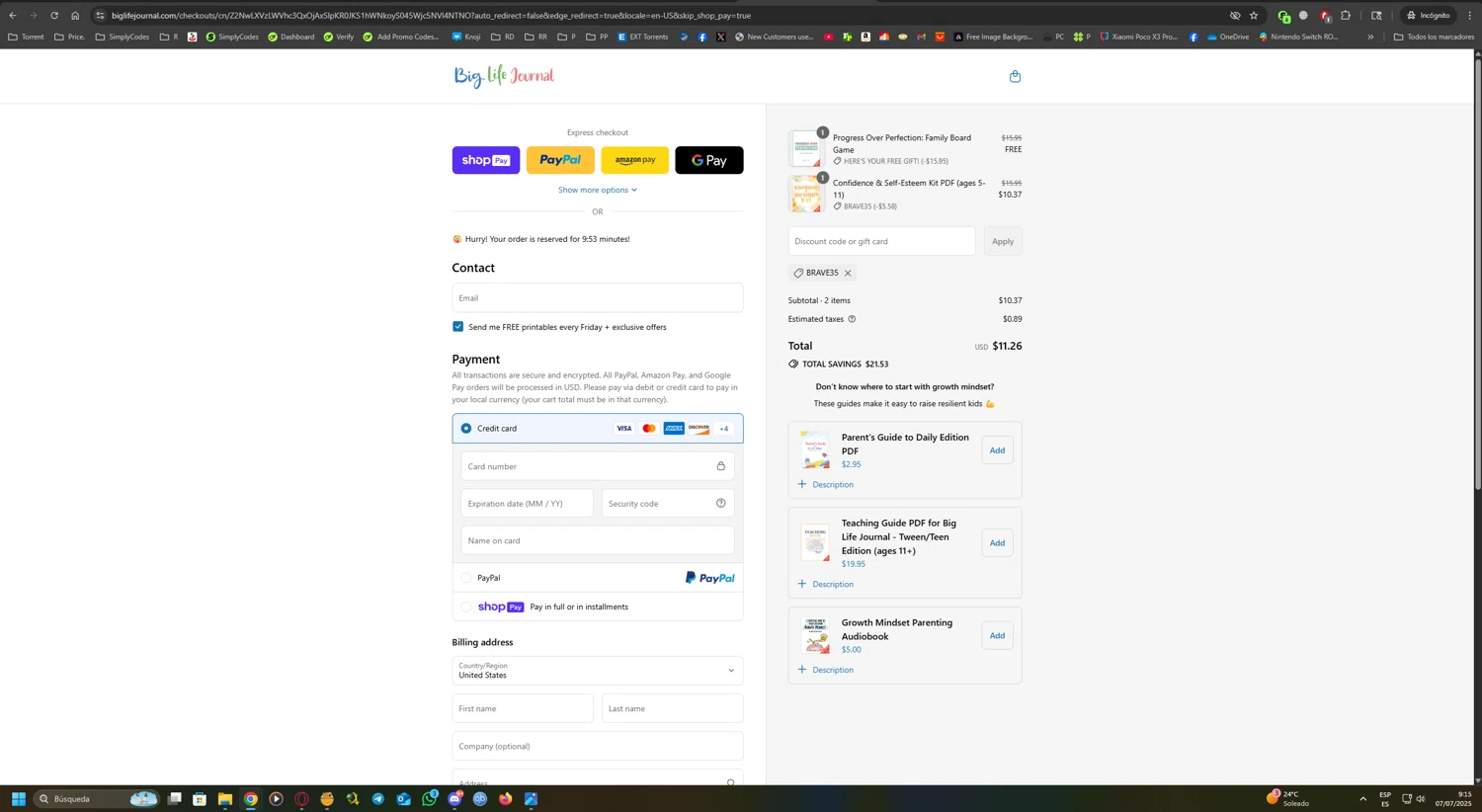The image size is (1482, 812).
Task: Pay with Shop Pay express button
Action: [486, 160]
